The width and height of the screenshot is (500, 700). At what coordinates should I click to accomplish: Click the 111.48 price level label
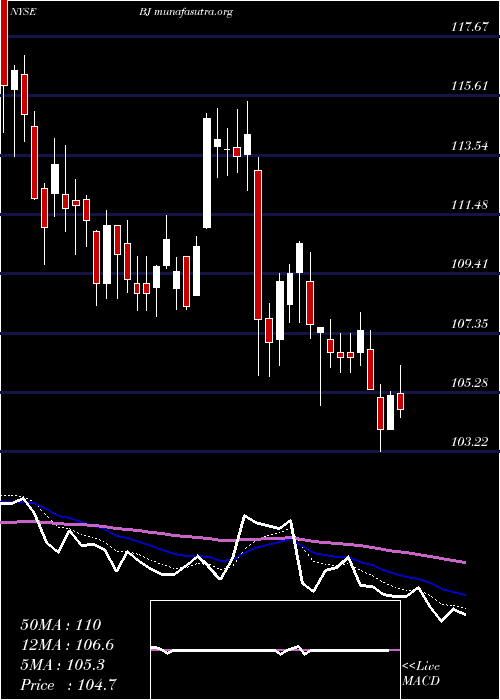[470, 205]
